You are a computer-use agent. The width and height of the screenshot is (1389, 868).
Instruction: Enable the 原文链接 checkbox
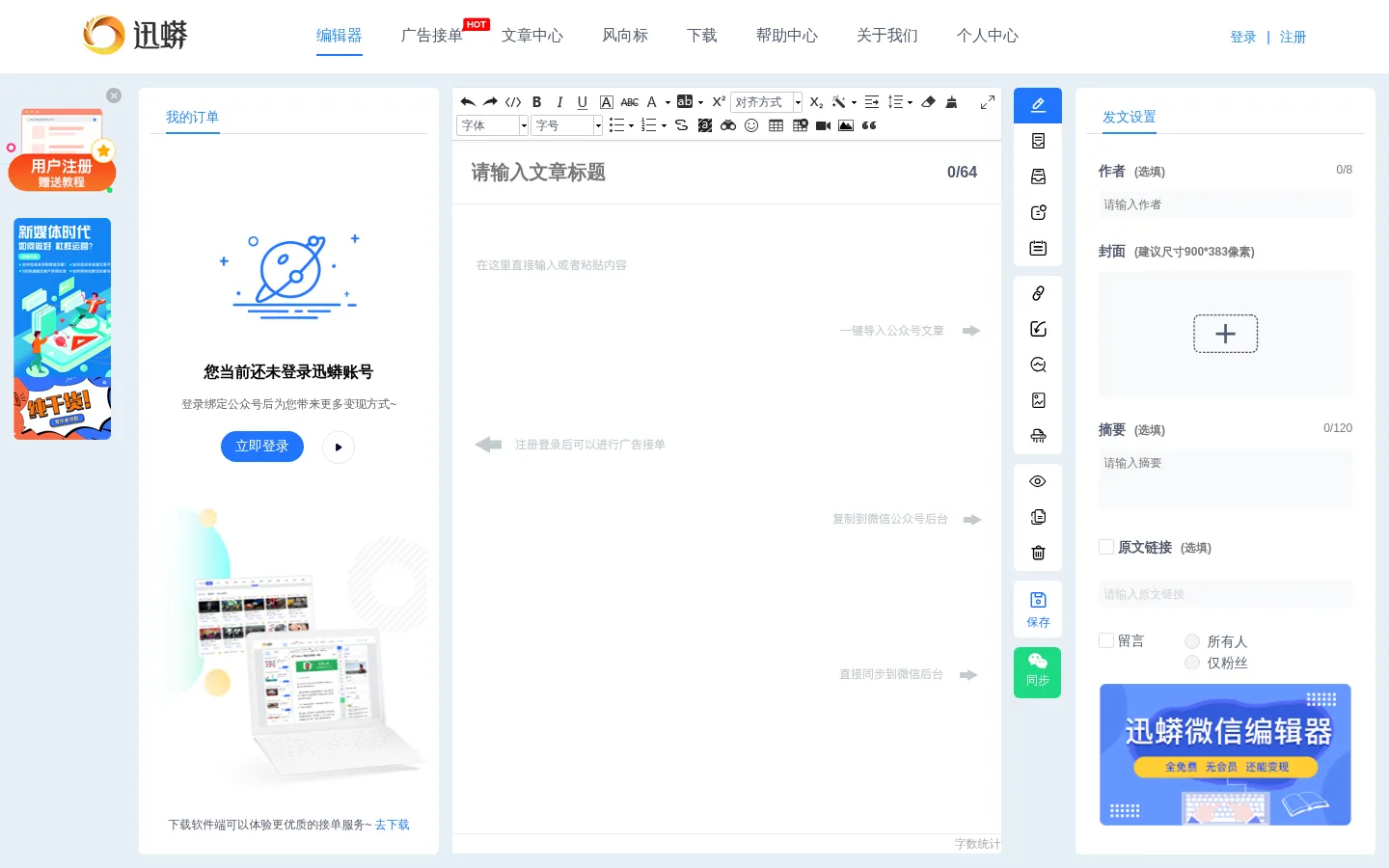[x=1106, y=547]
